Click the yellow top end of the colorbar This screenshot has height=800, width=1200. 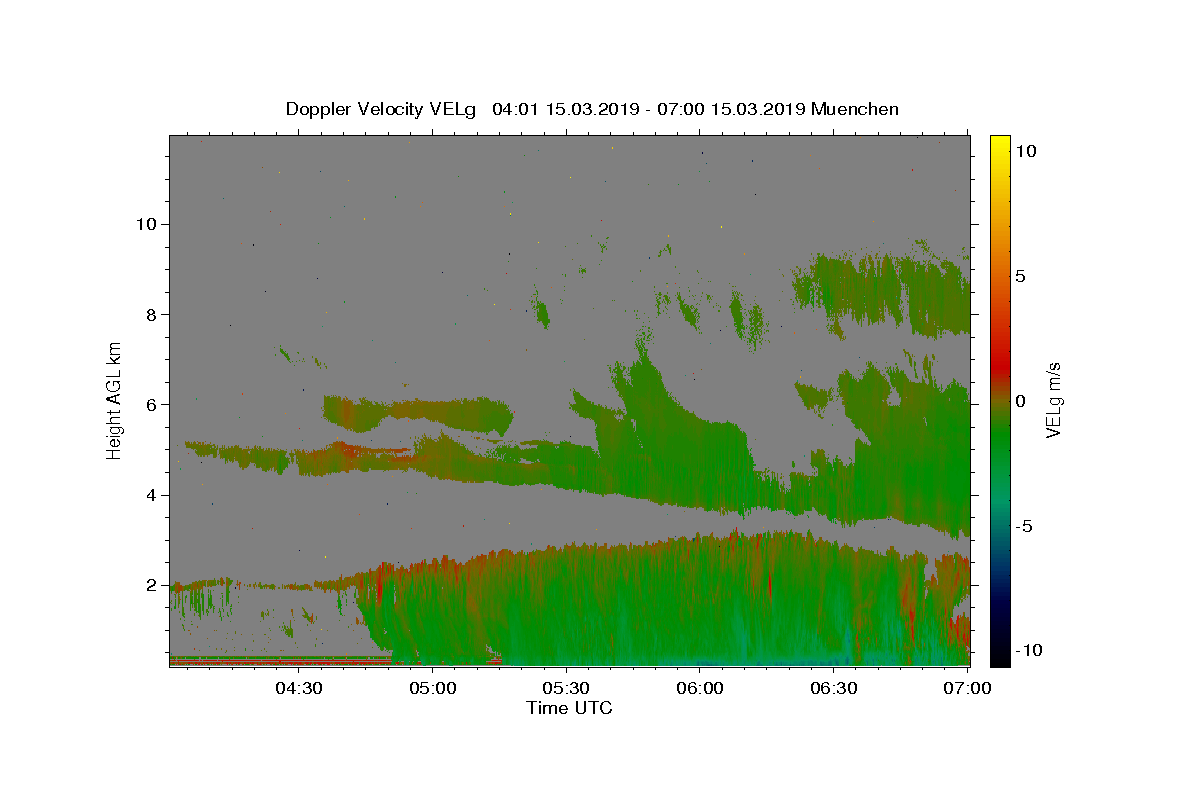(x=1000, y=142)
